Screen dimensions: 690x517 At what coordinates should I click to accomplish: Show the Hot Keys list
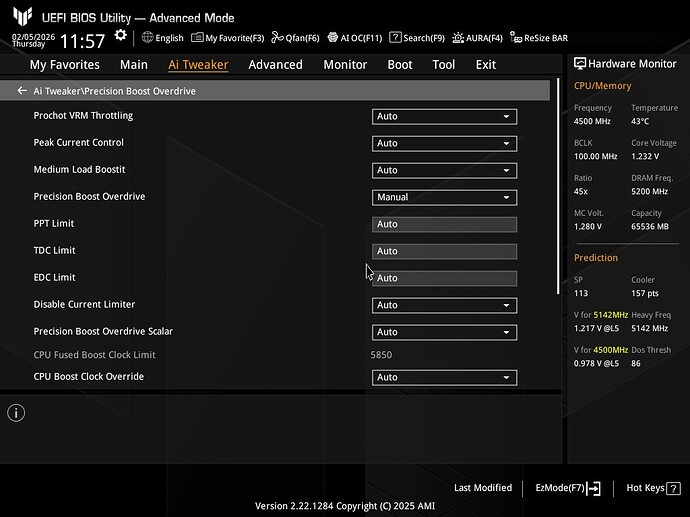653,488
